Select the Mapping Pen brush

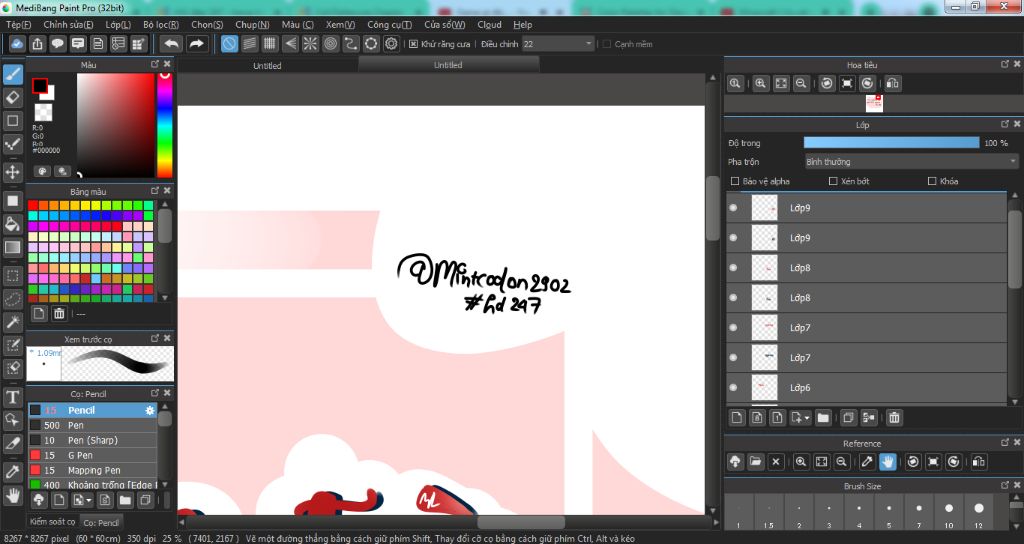coord(93,470)
